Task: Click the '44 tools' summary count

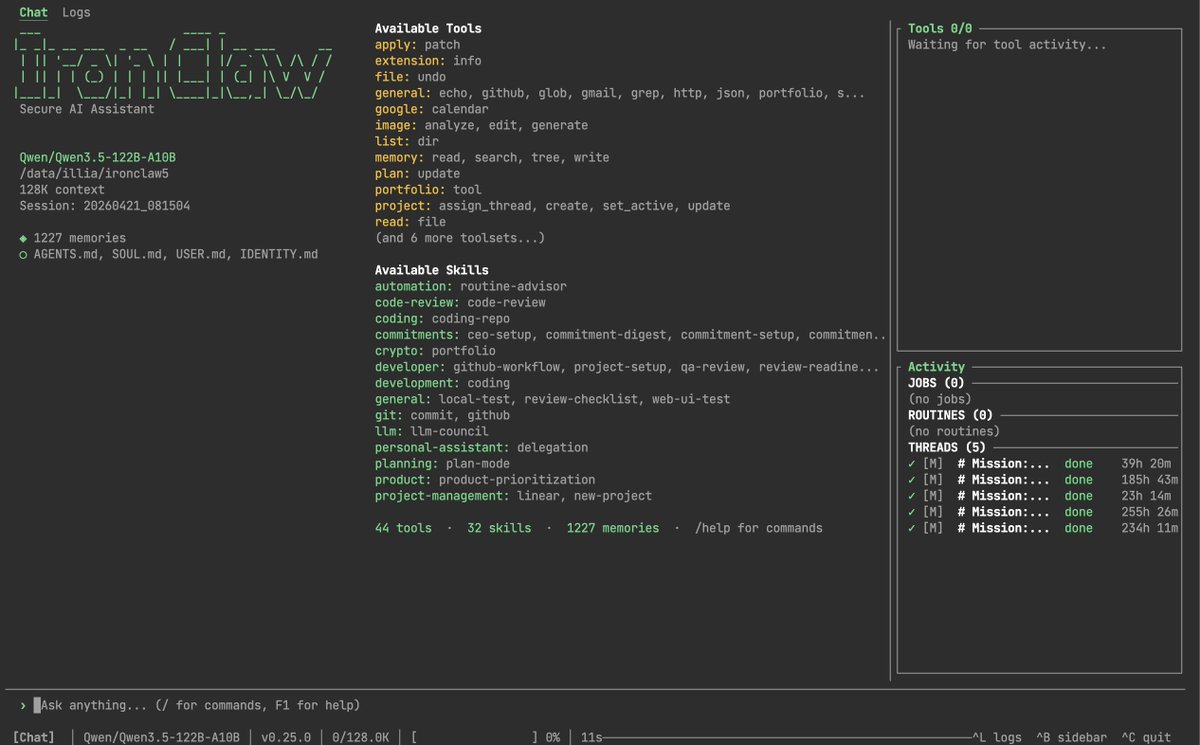Action: 404,528
